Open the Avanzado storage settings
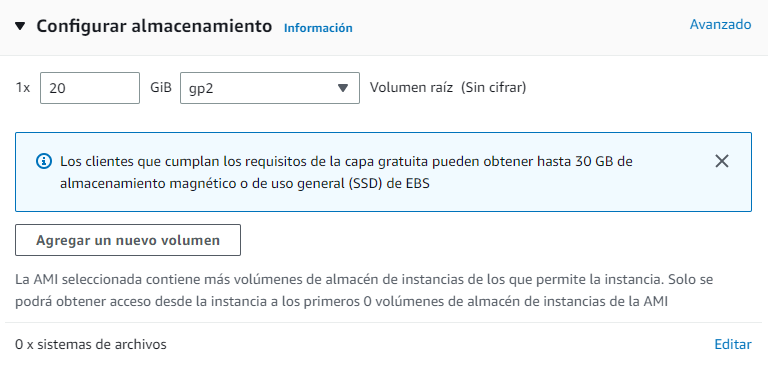Viewport: 768px width, 366px height. (x=720, y=24)
